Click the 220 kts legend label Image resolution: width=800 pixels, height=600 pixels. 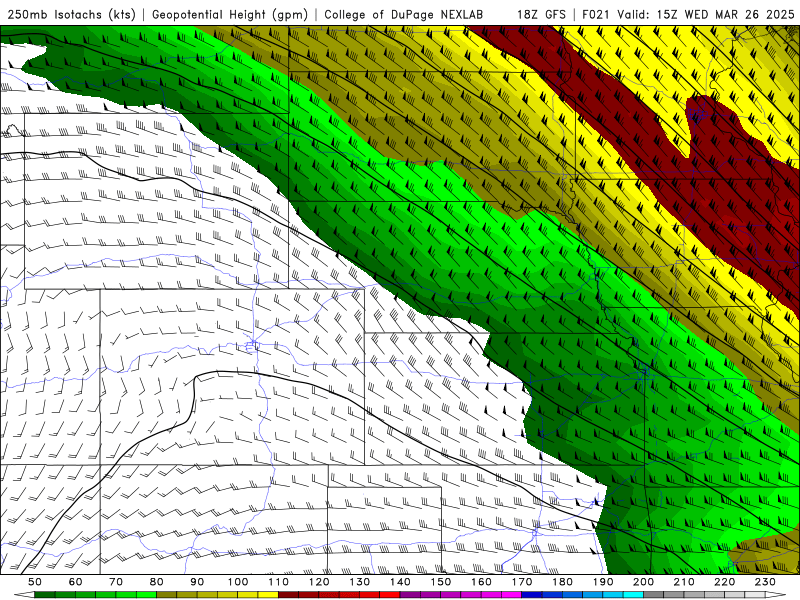click(724, 582)
